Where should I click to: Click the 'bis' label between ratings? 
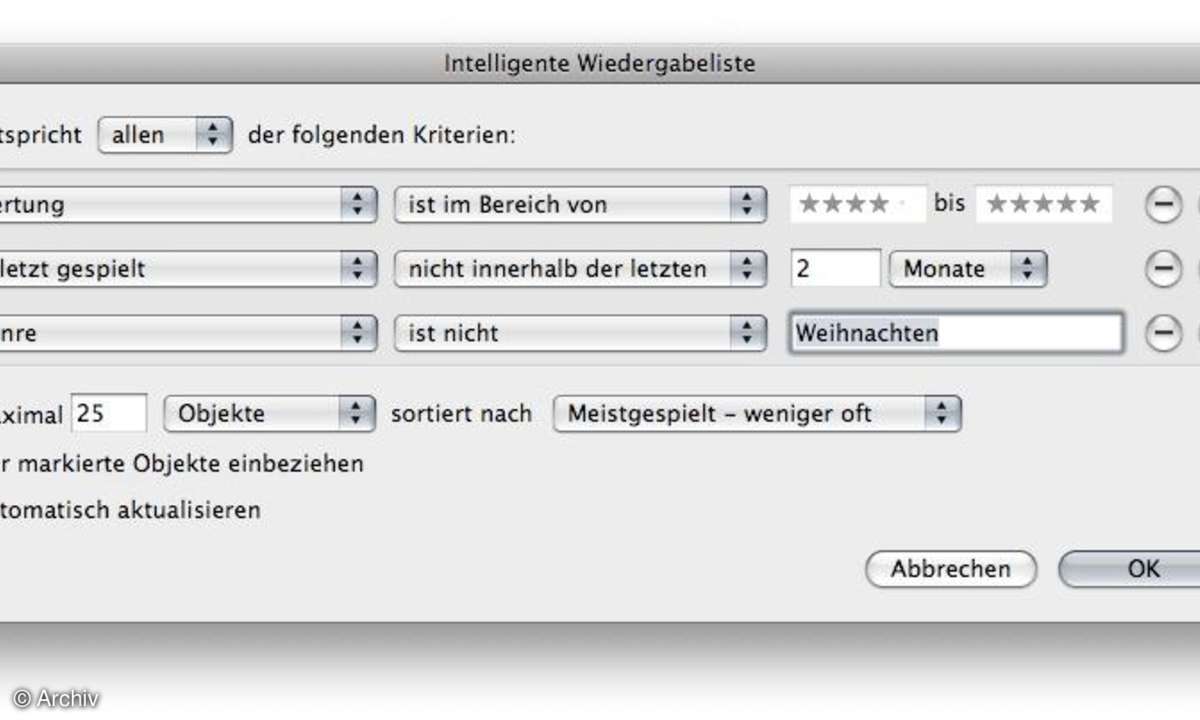coord(950,203)
